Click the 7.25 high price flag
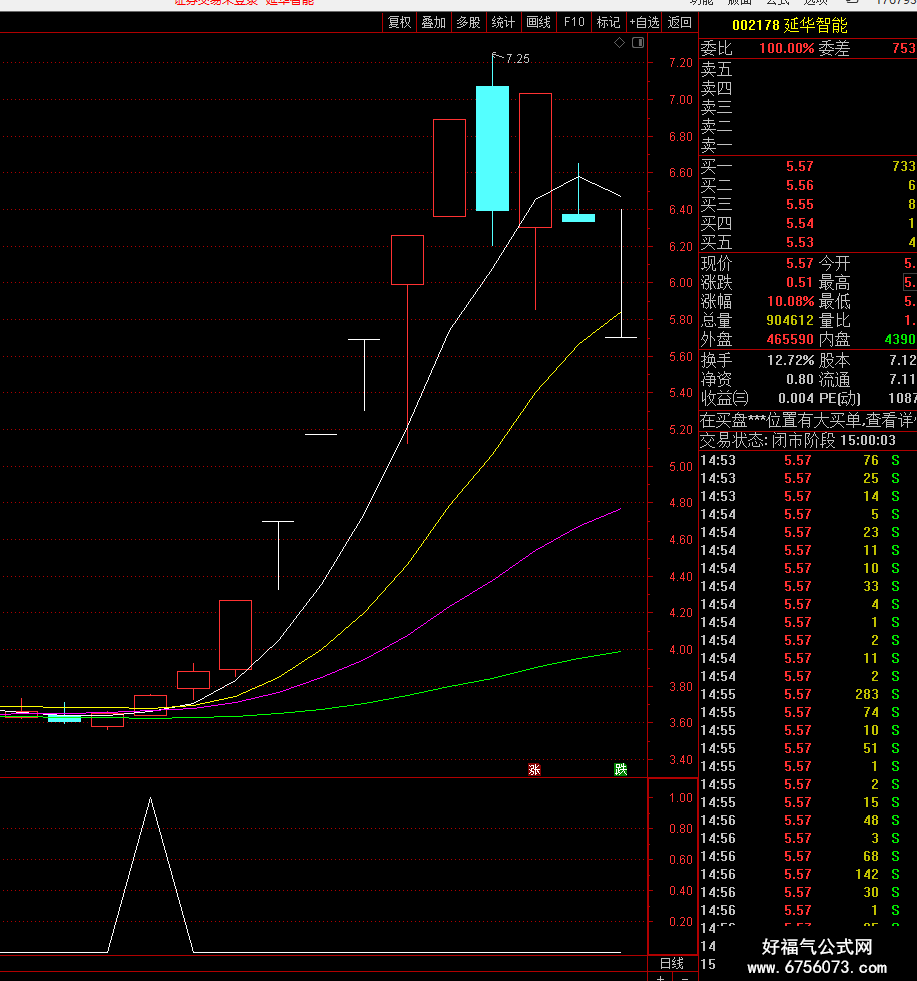 512,58
